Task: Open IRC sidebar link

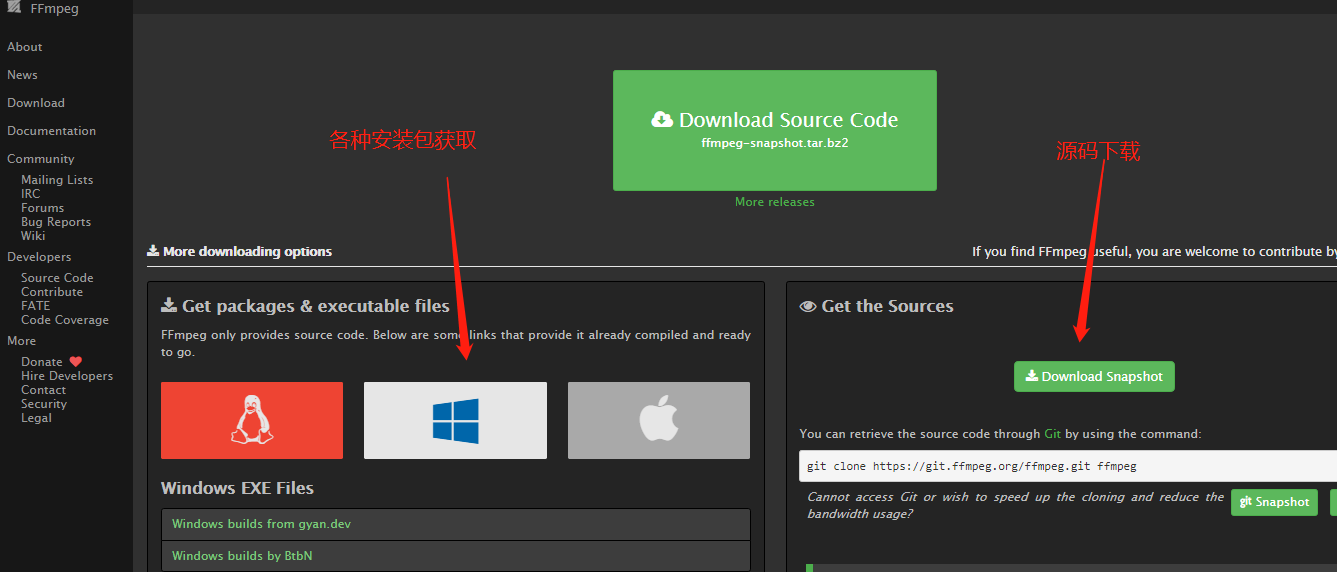Action: point(31,194)
